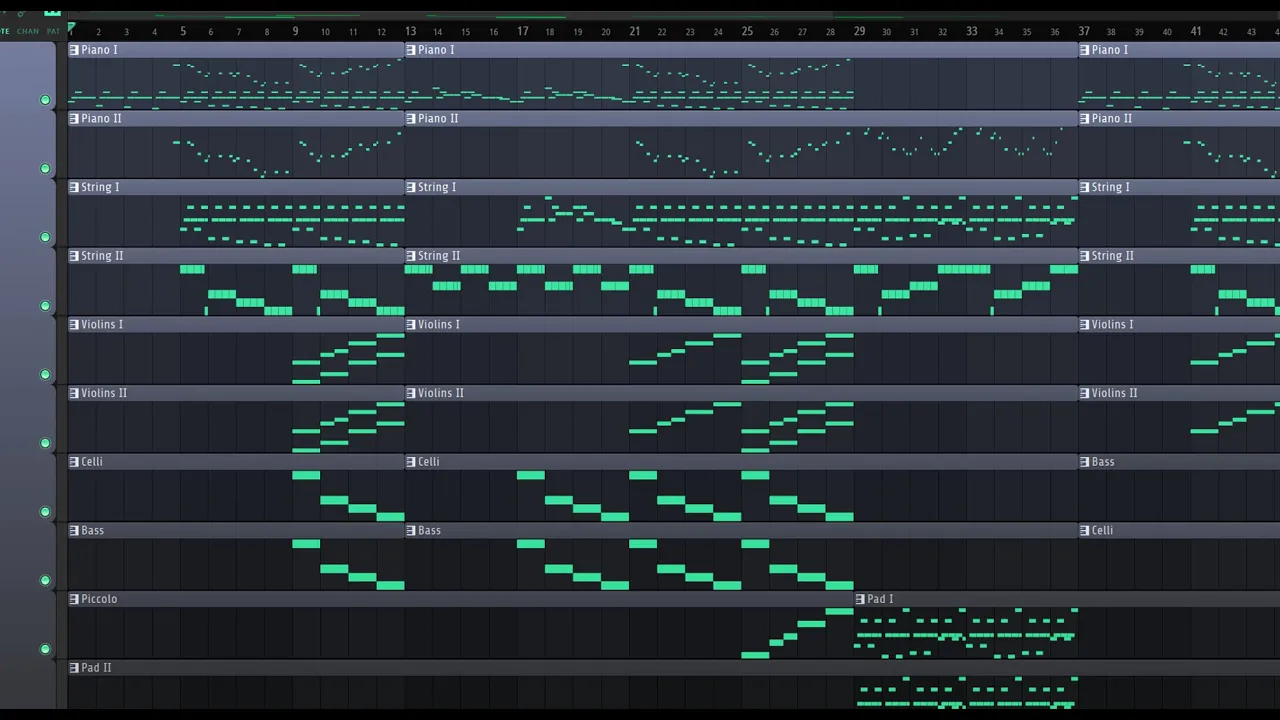This screenshot has height=720, width=1280.
Task: Toggle mute on the String I track
Action: click(45, 237)
